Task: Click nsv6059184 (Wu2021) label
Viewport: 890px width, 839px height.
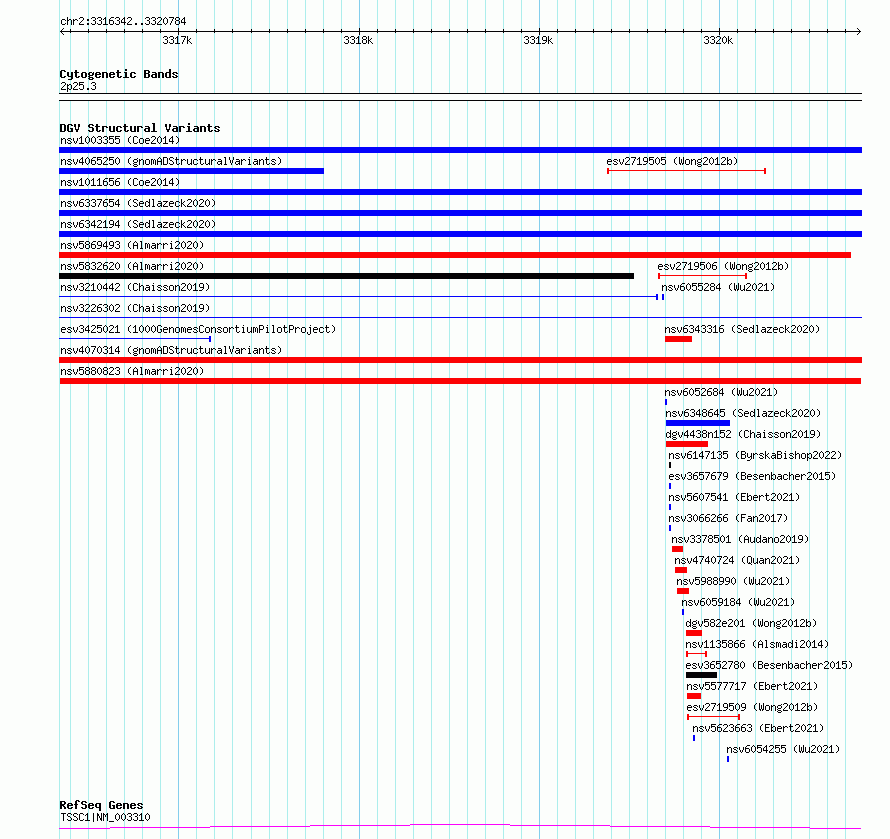Action: point(738,602)
